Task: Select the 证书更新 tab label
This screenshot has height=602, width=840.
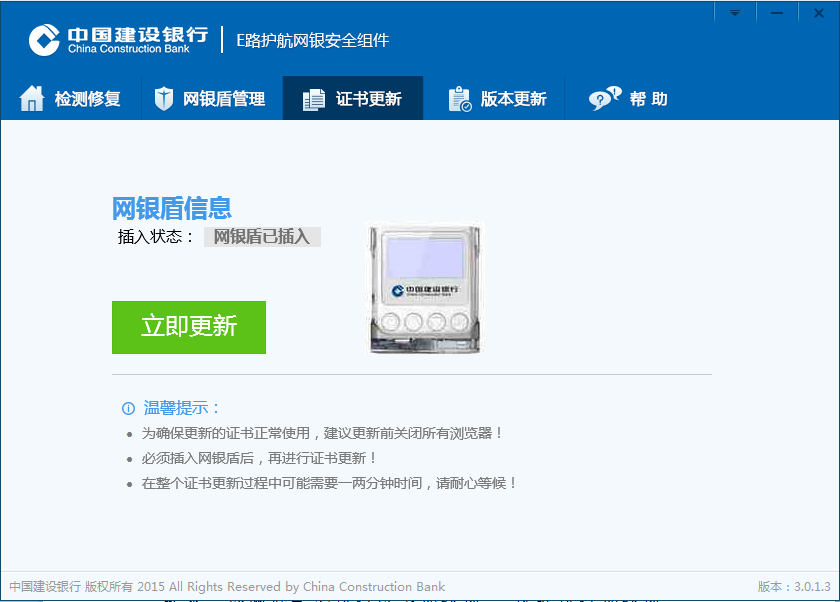Action: pos(369,99)
